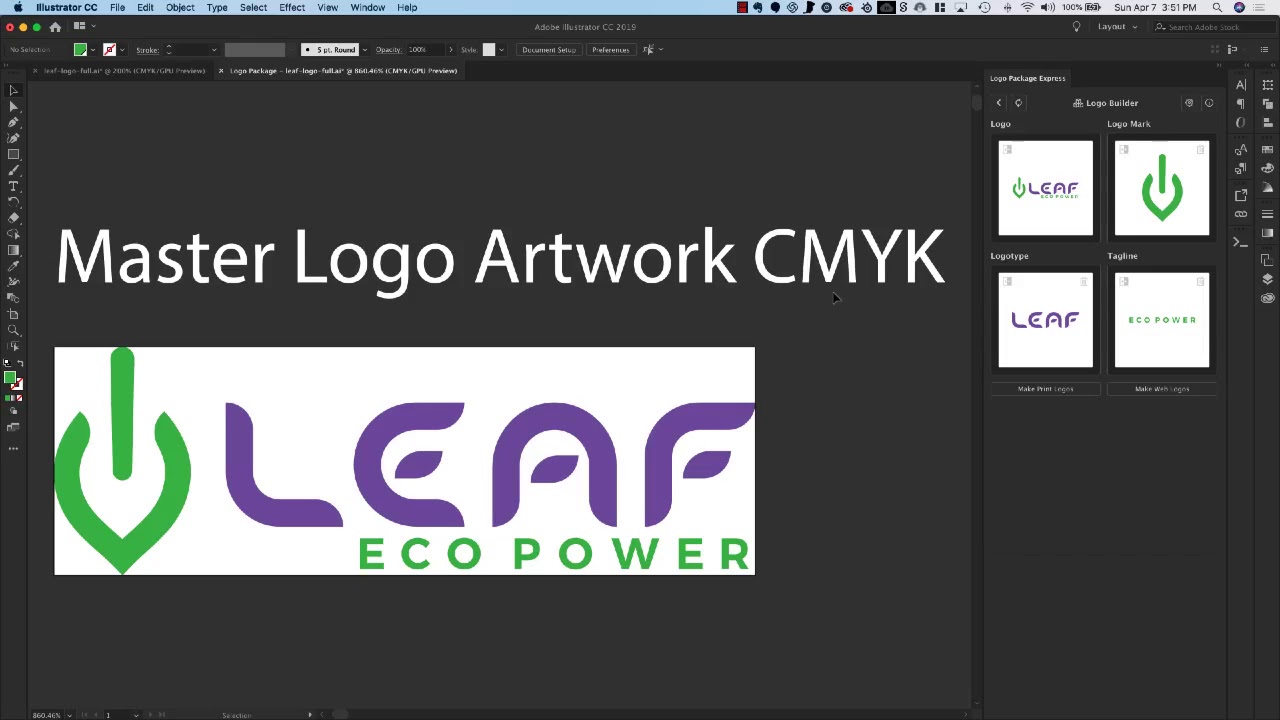Open fill color dropdown in control bar
The height and width of the screenshot is (720, 1280).
coord(93,50)
